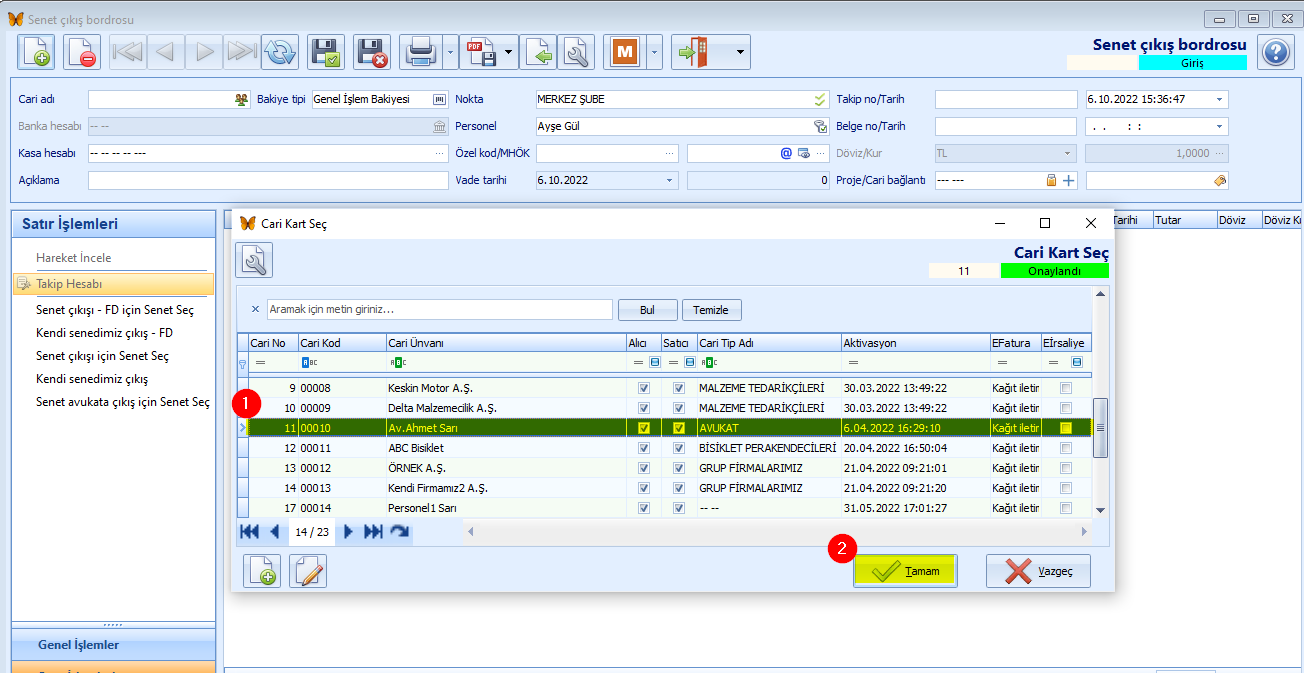Cancel changes with the red-X floppy icon
Viewport: 1304px width, 673px height.
point(372,52)
